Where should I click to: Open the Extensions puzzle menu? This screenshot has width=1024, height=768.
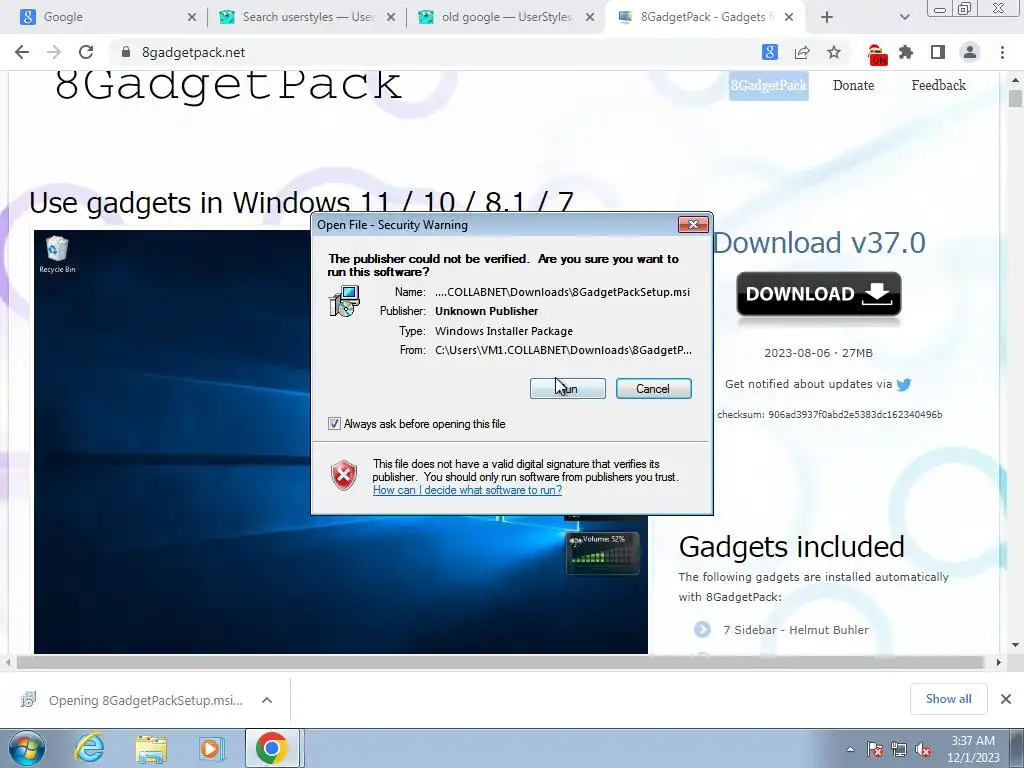(906, 52)
